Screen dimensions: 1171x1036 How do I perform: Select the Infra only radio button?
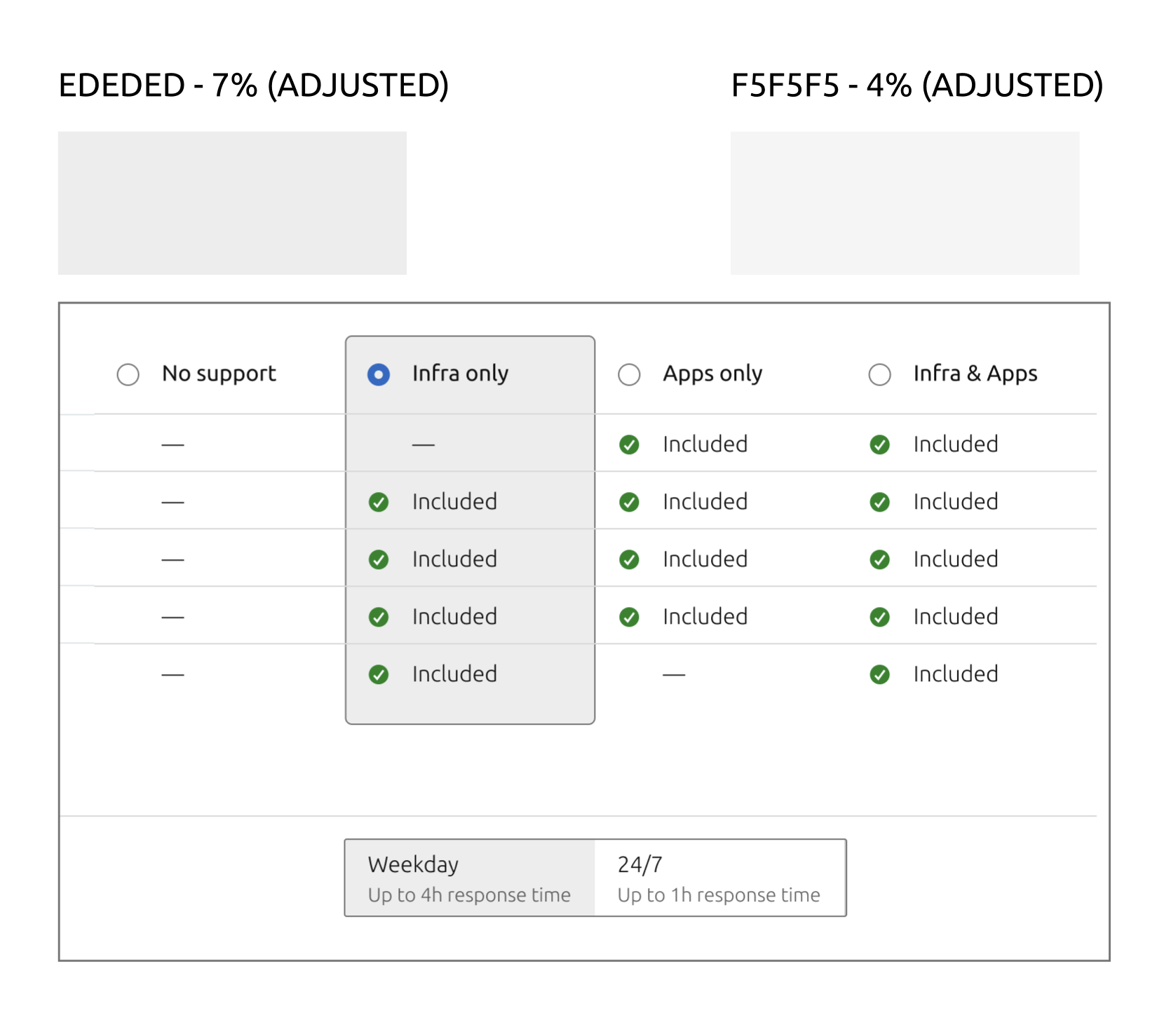(x=379, y=374)
